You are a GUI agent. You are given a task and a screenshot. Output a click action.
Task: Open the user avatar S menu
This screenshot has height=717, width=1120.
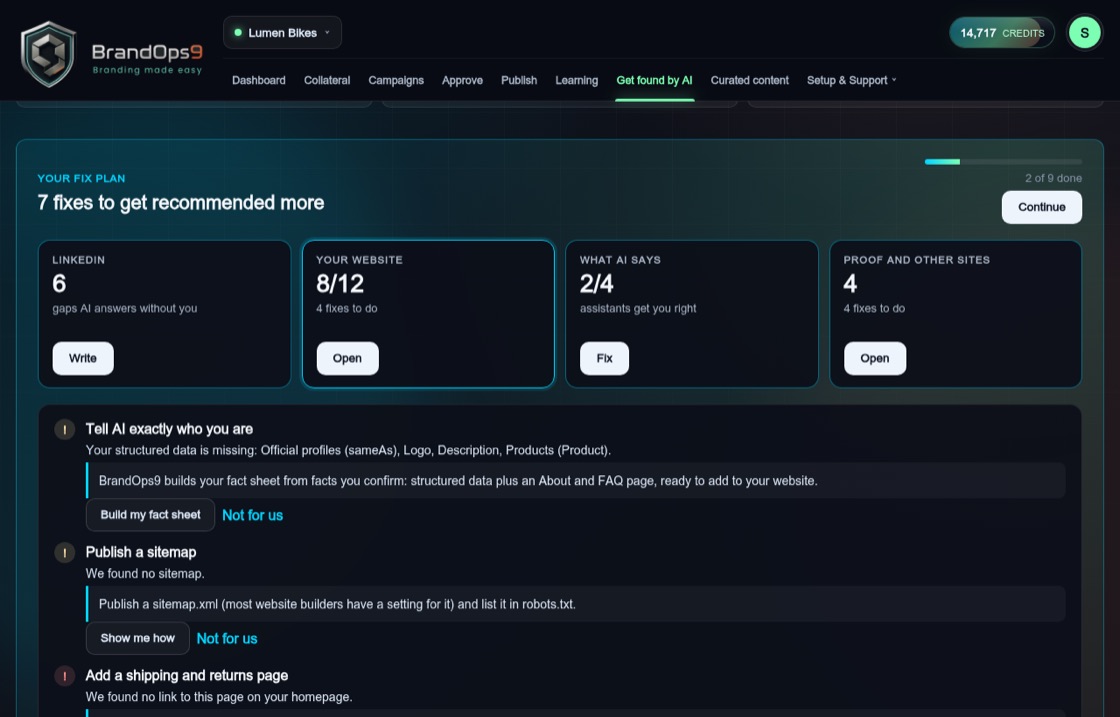1084,33
